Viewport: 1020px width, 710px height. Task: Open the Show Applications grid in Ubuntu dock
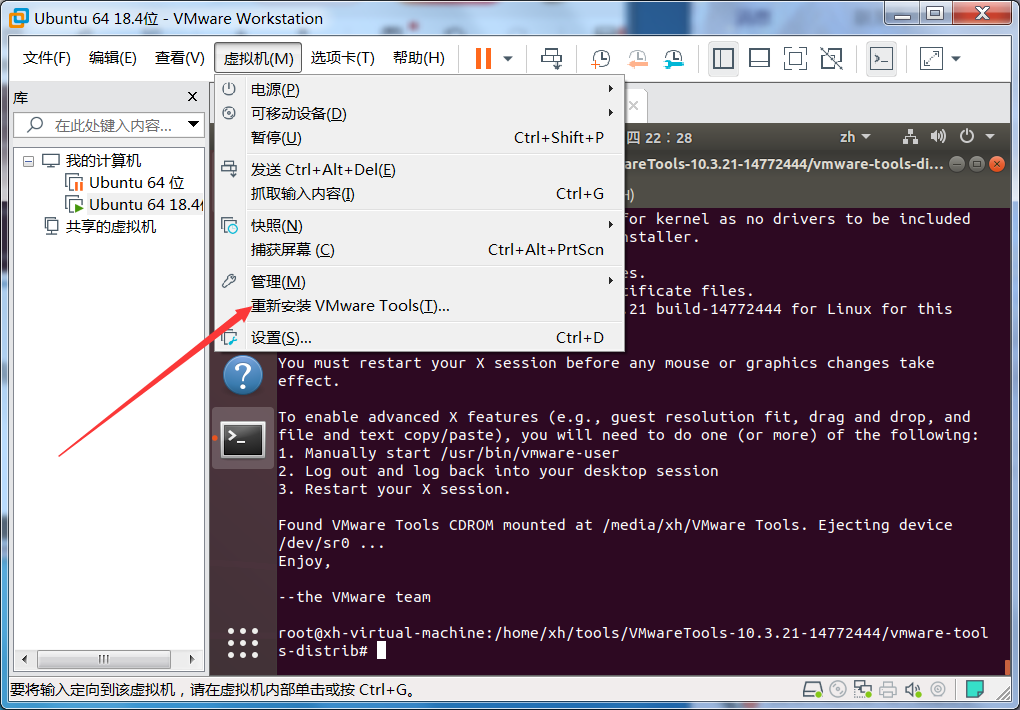pos(243,643)
